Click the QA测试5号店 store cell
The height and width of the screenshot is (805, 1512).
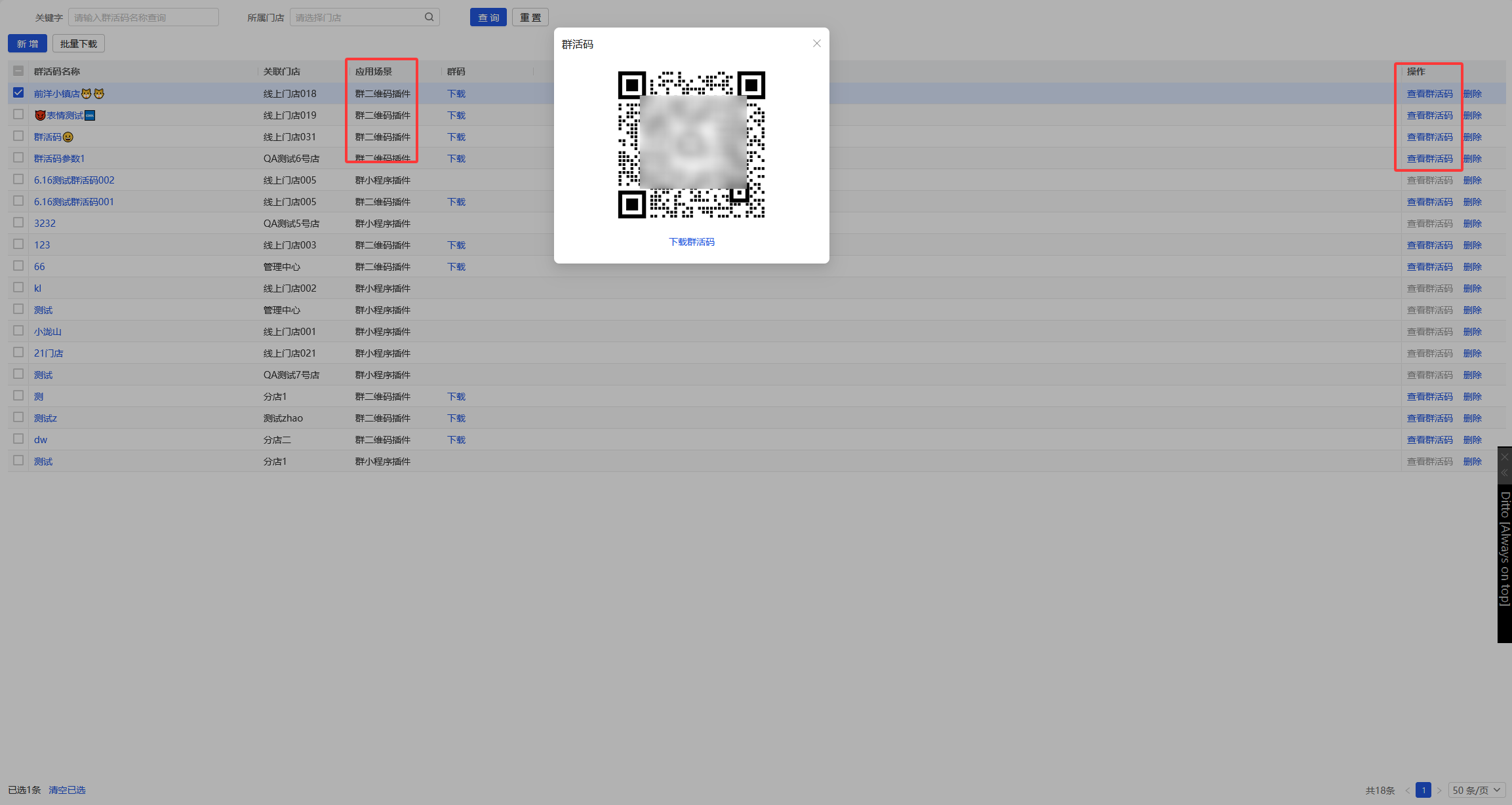[291, 224]
